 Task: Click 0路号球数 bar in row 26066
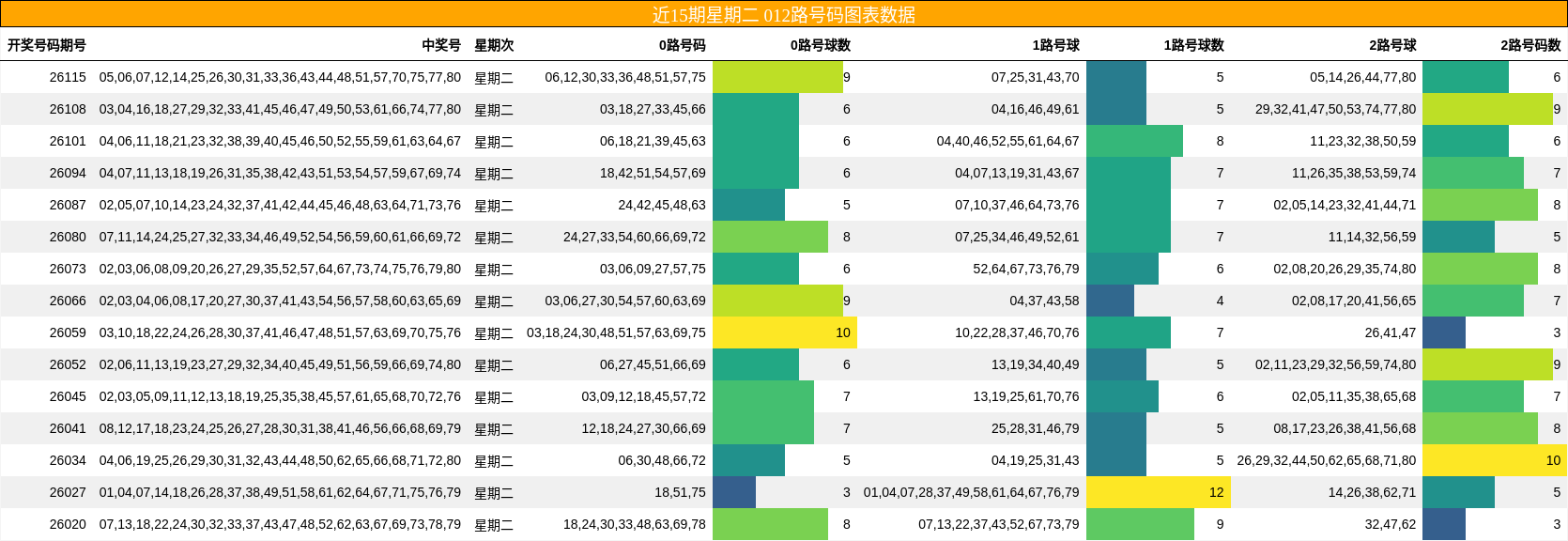(x=777, y=301)
